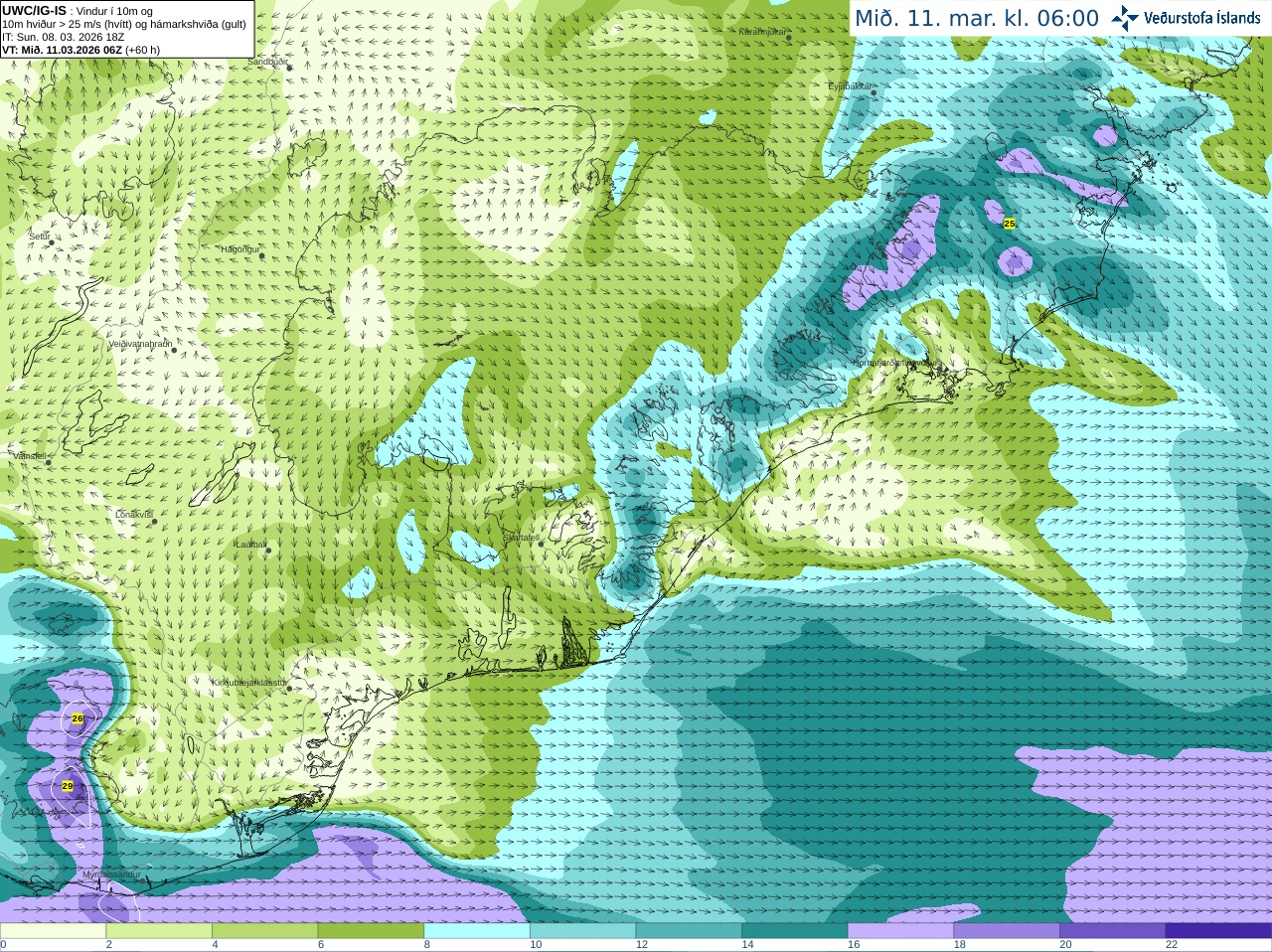
Task: Click the Veðurstofa Íslands logo emblem
Action: (x=1125, y=17)
